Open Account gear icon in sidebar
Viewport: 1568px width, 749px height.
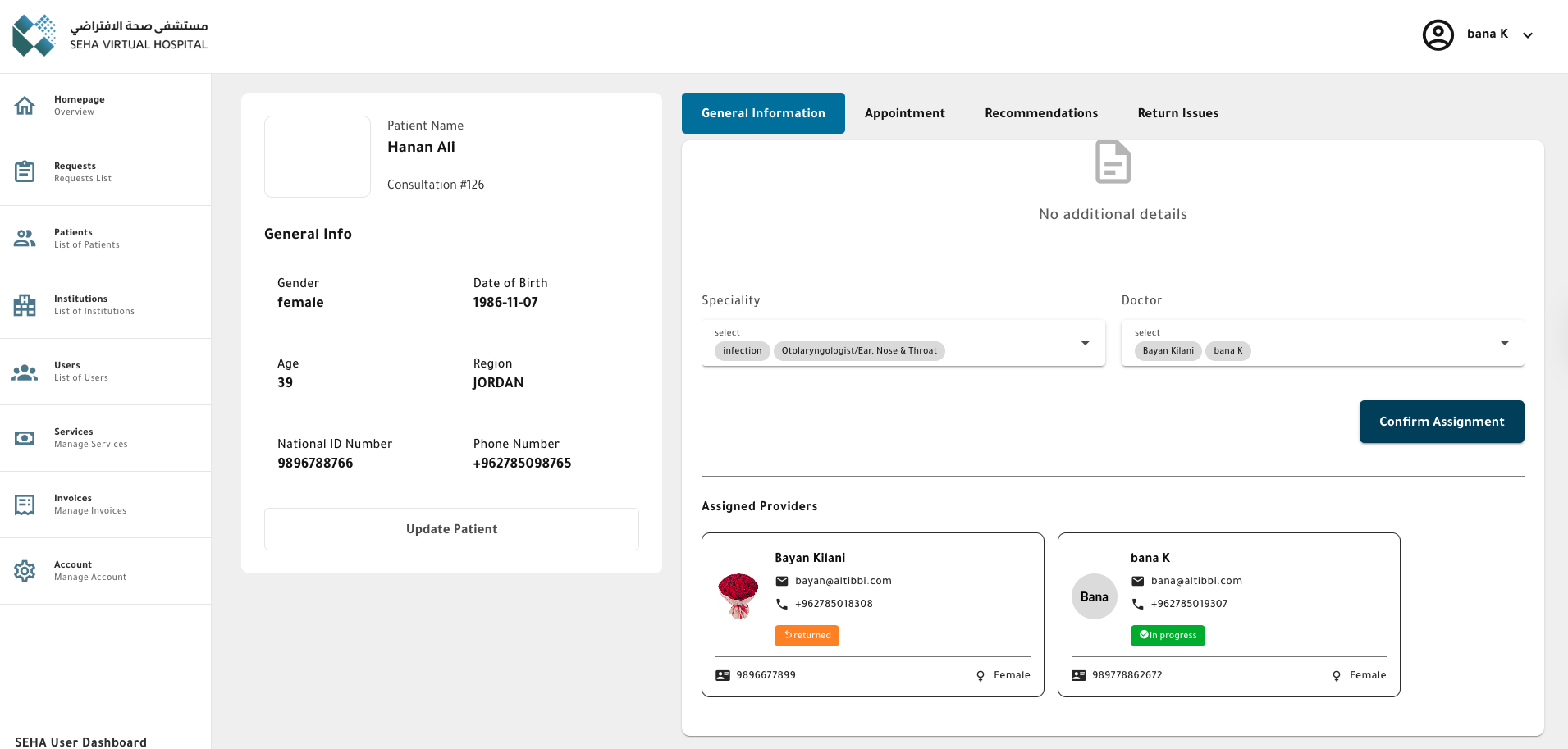pyautogui.click(x=25, y=571)
